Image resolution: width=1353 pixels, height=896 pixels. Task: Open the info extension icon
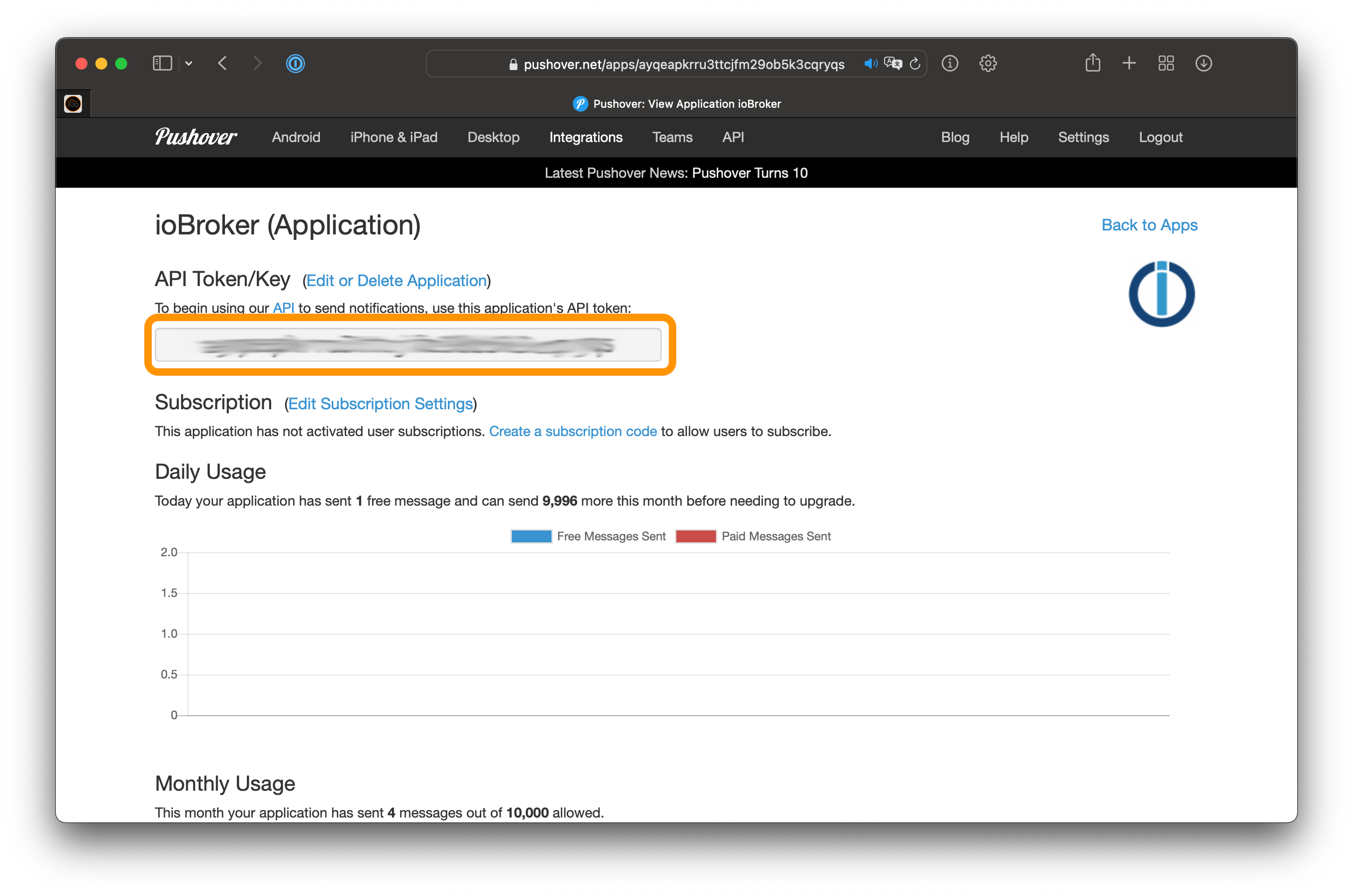(x=950, y=64)
